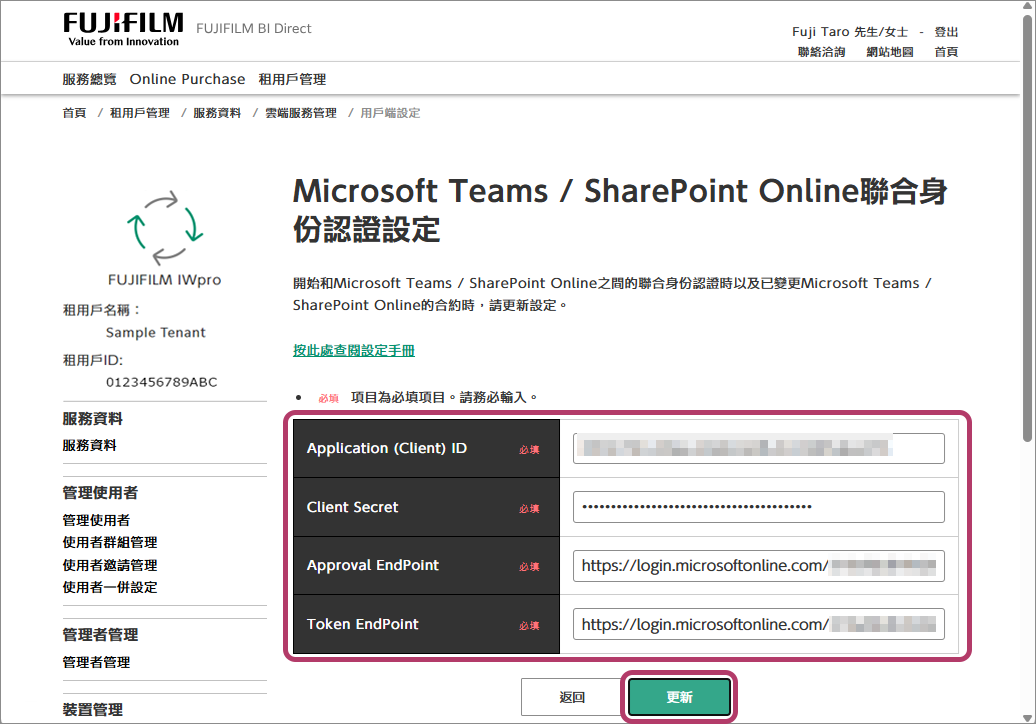Click the FUJIFILM IWpro arrows icon
This screenshot has height=724, width=1036.
(165, 228)
